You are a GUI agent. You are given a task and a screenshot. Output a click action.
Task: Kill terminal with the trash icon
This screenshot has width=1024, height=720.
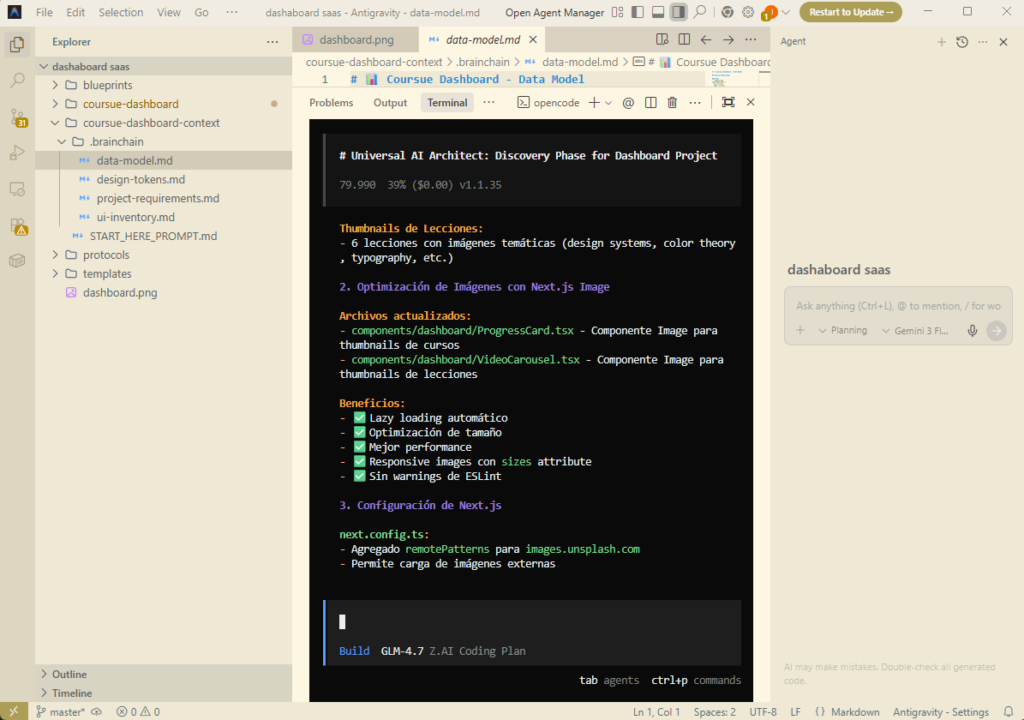click(672, 102)
